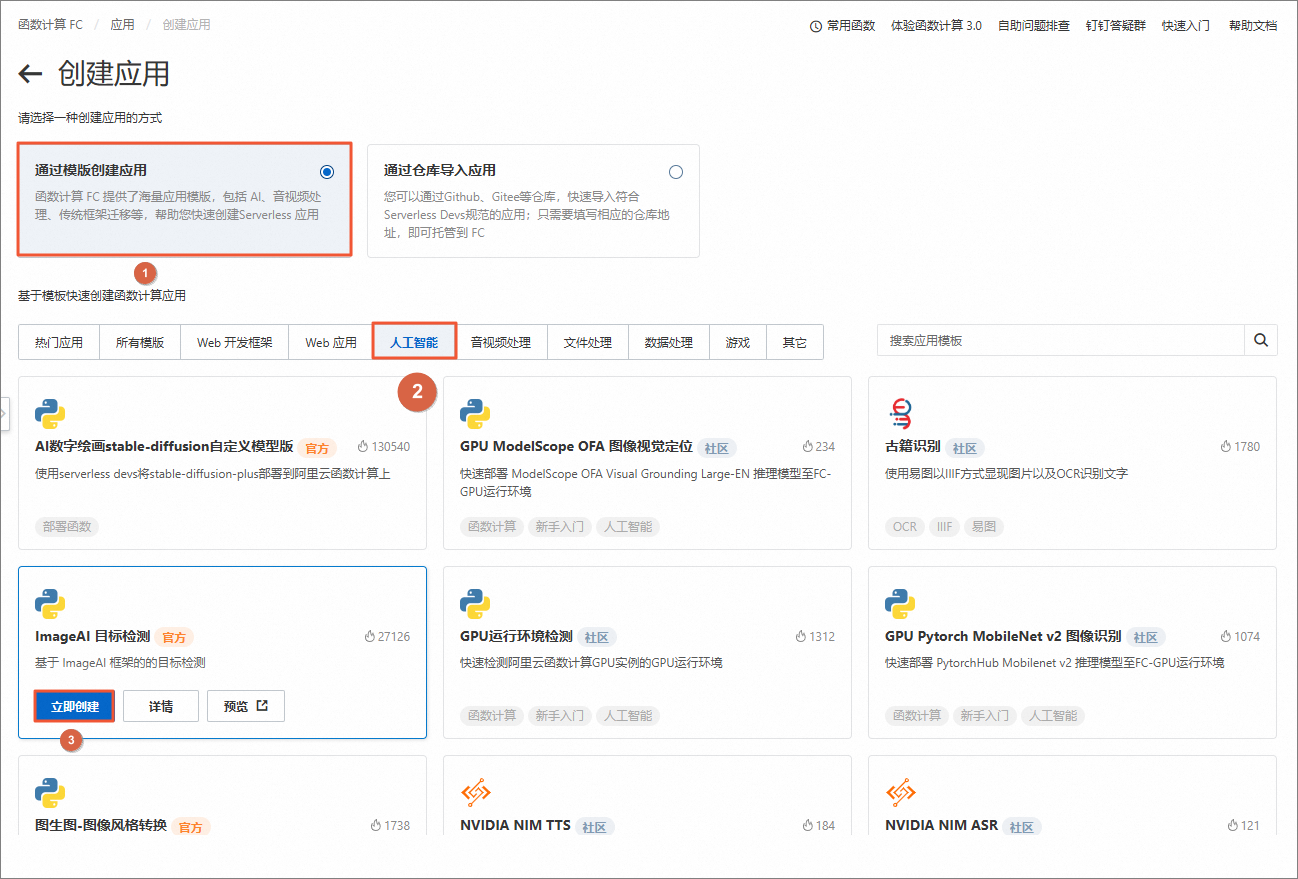1298x879 pixels.
Task: Click the Python icon on the ImageAI 目标检测 card
Action: [50, 603]
